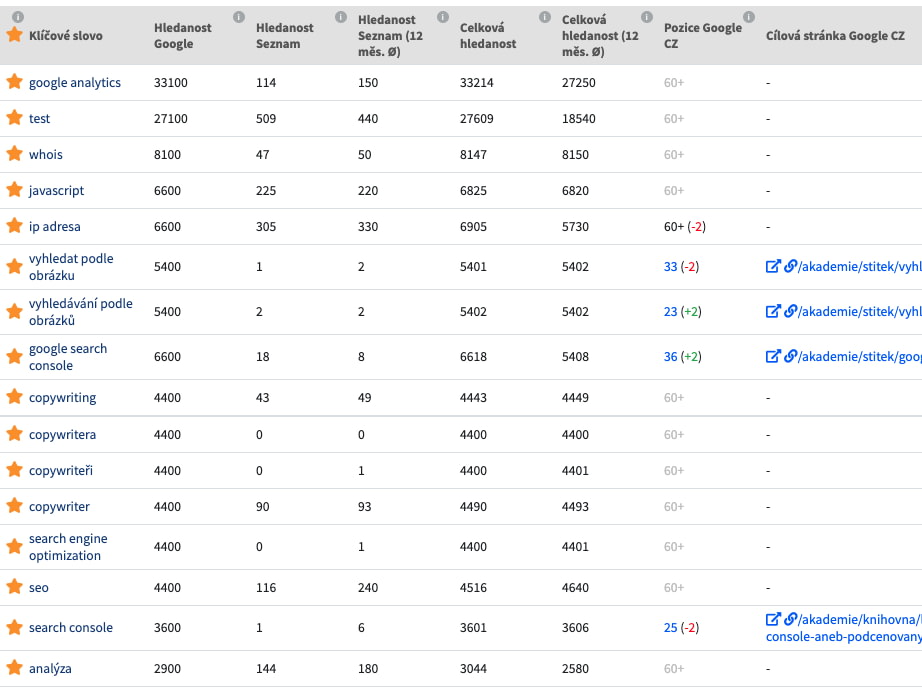Open external link icon in vyhledávání podle obrázků row

coord(773,311)
